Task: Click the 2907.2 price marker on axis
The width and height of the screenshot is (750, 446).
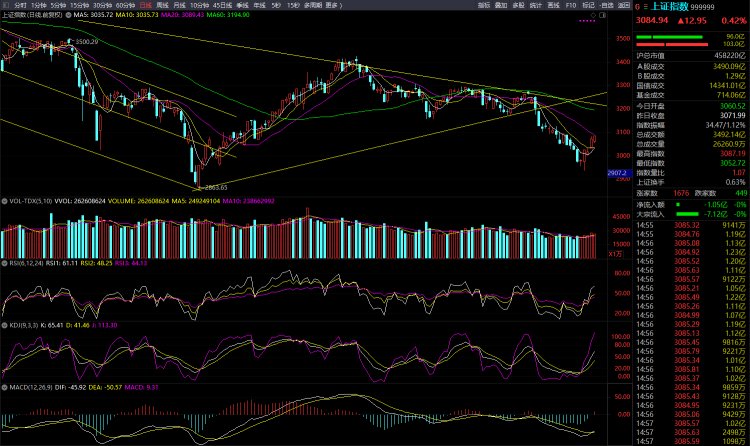Action: 617,173
